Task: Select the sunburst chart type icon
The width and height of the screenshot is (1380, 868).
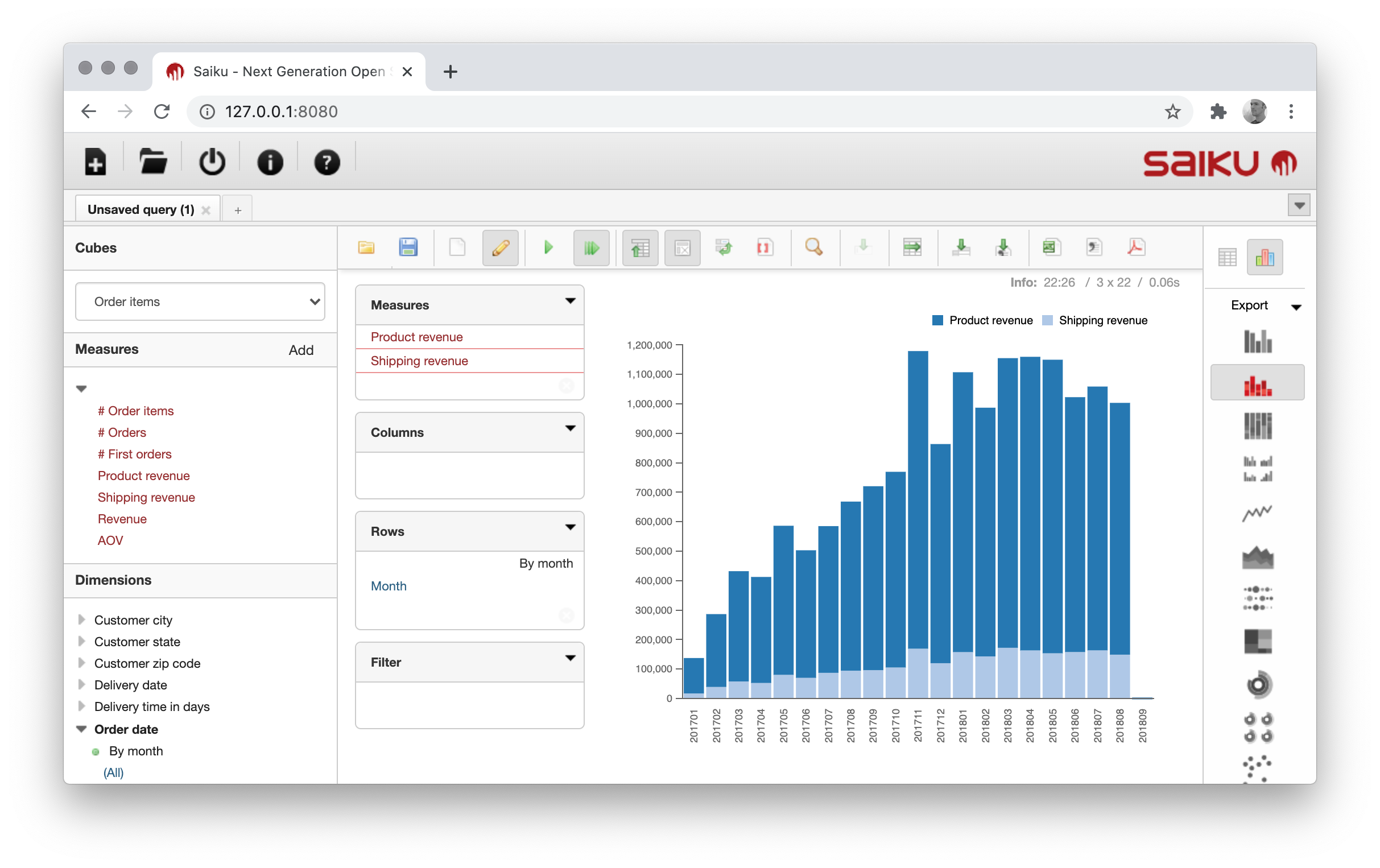Action: (x=1258, y=684)
